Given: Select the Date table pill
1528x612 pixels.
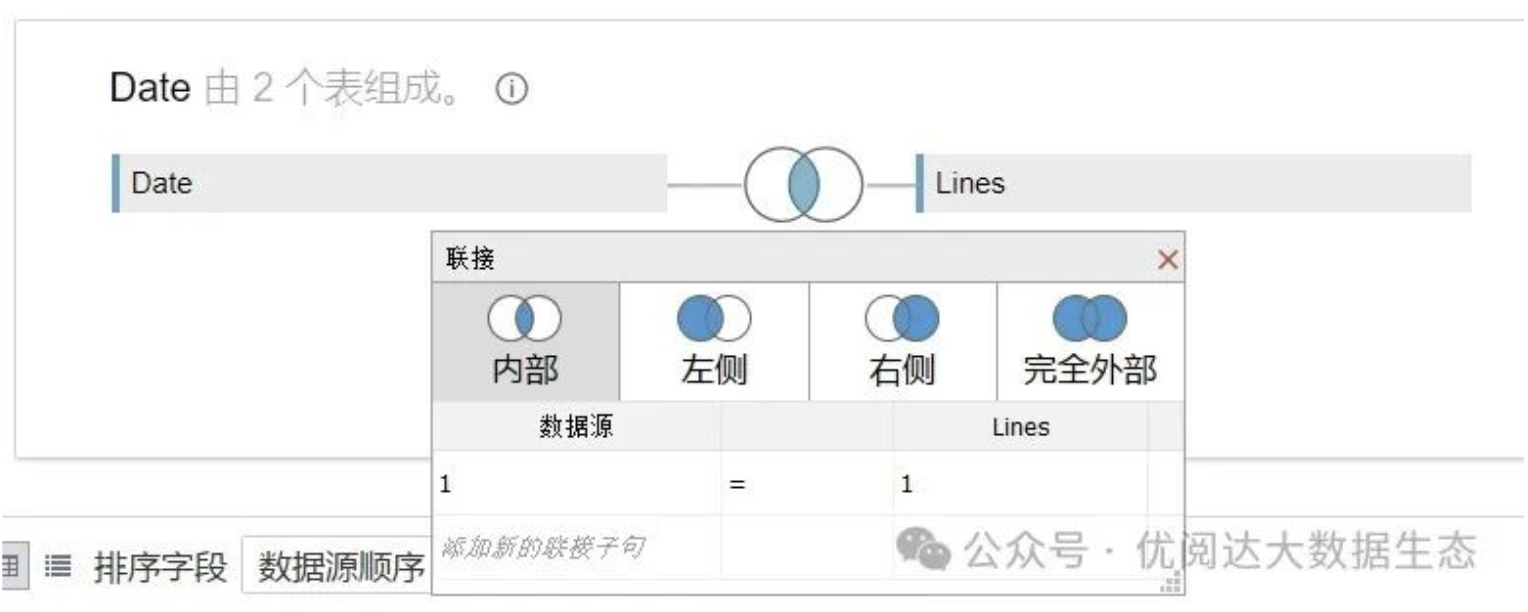Looking at the screenshot, I should pyautogui.click(x=390, y=184).
